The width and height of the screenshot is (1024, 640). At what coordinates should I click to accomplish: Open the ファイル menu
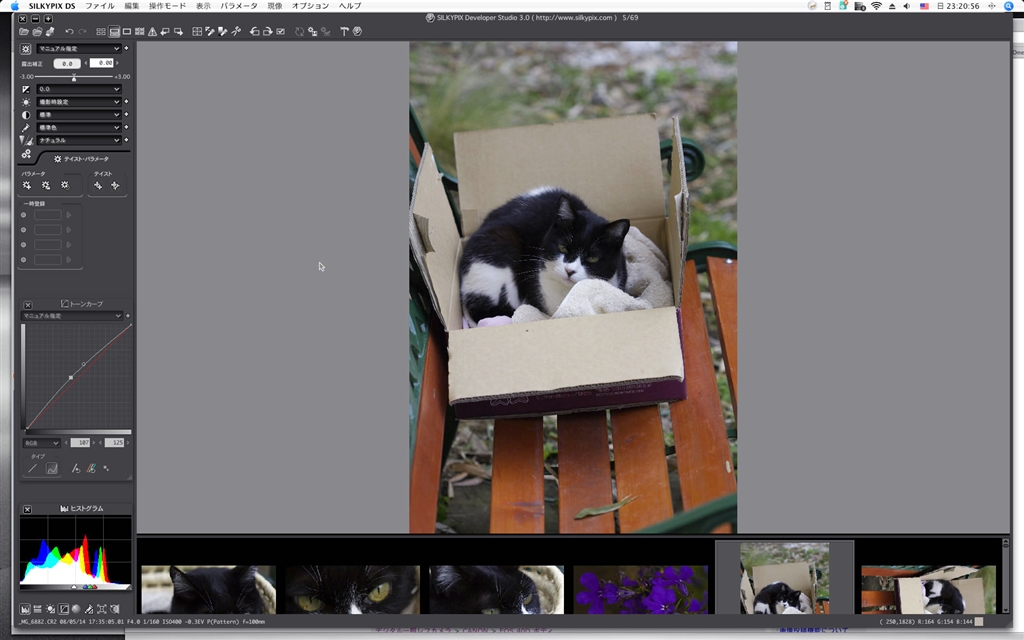(x=99, y=6)
